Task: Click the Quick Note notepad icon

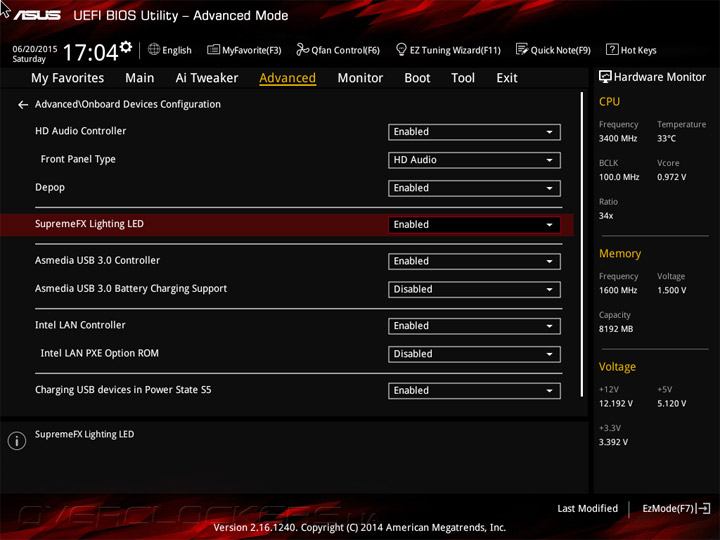Action: (522, 49)
